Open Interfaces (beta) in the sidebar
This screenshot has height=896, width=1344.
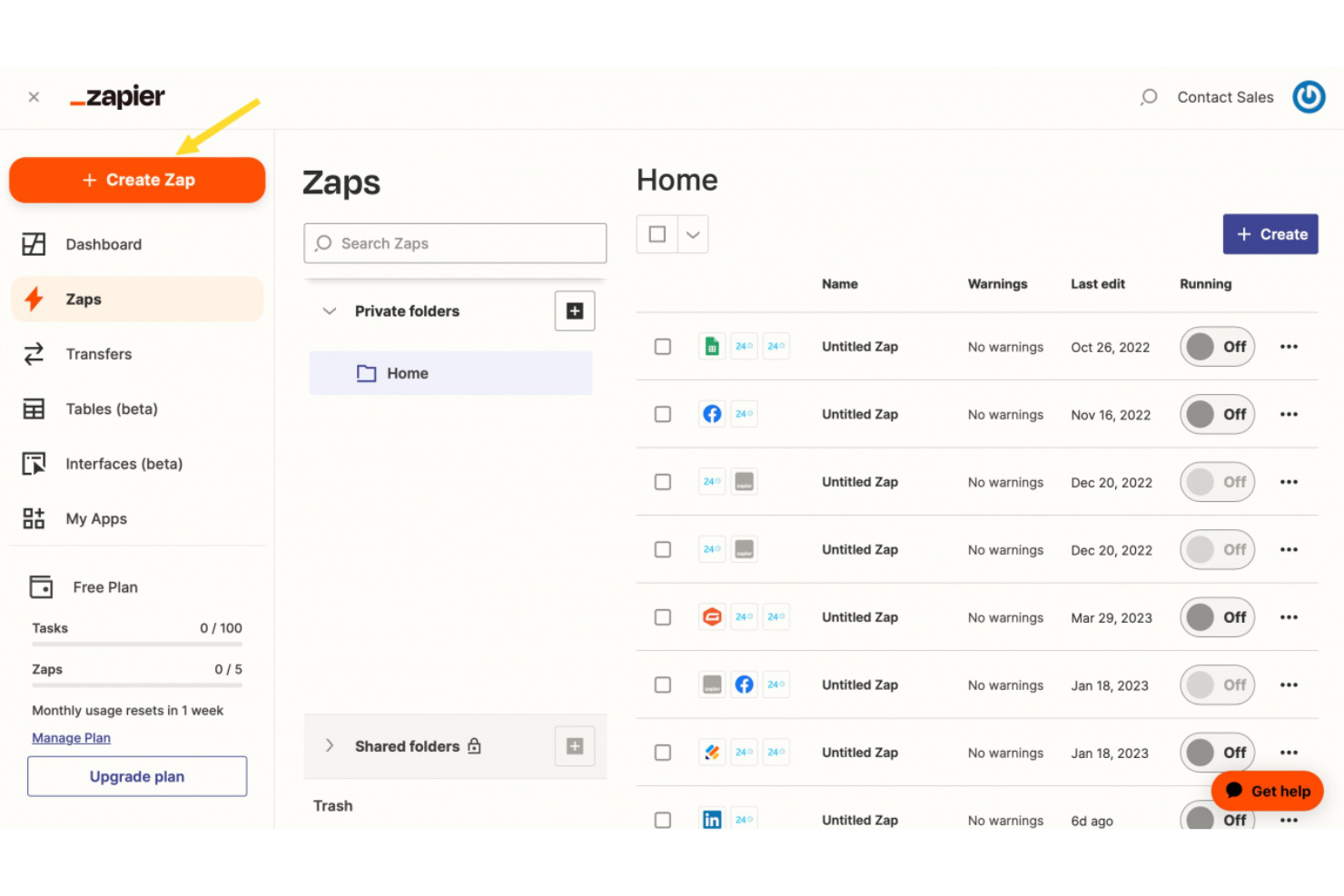click(137, 464)
